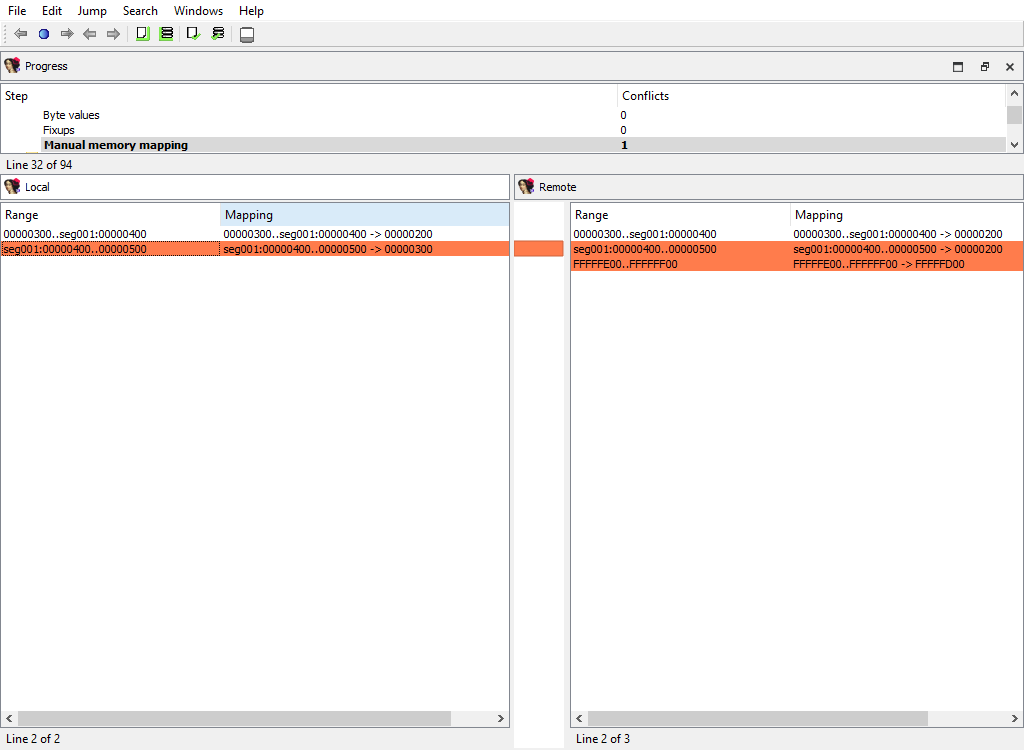
Task: Click the first gray left-arrow toolbar icon
Action: point(20,34)
